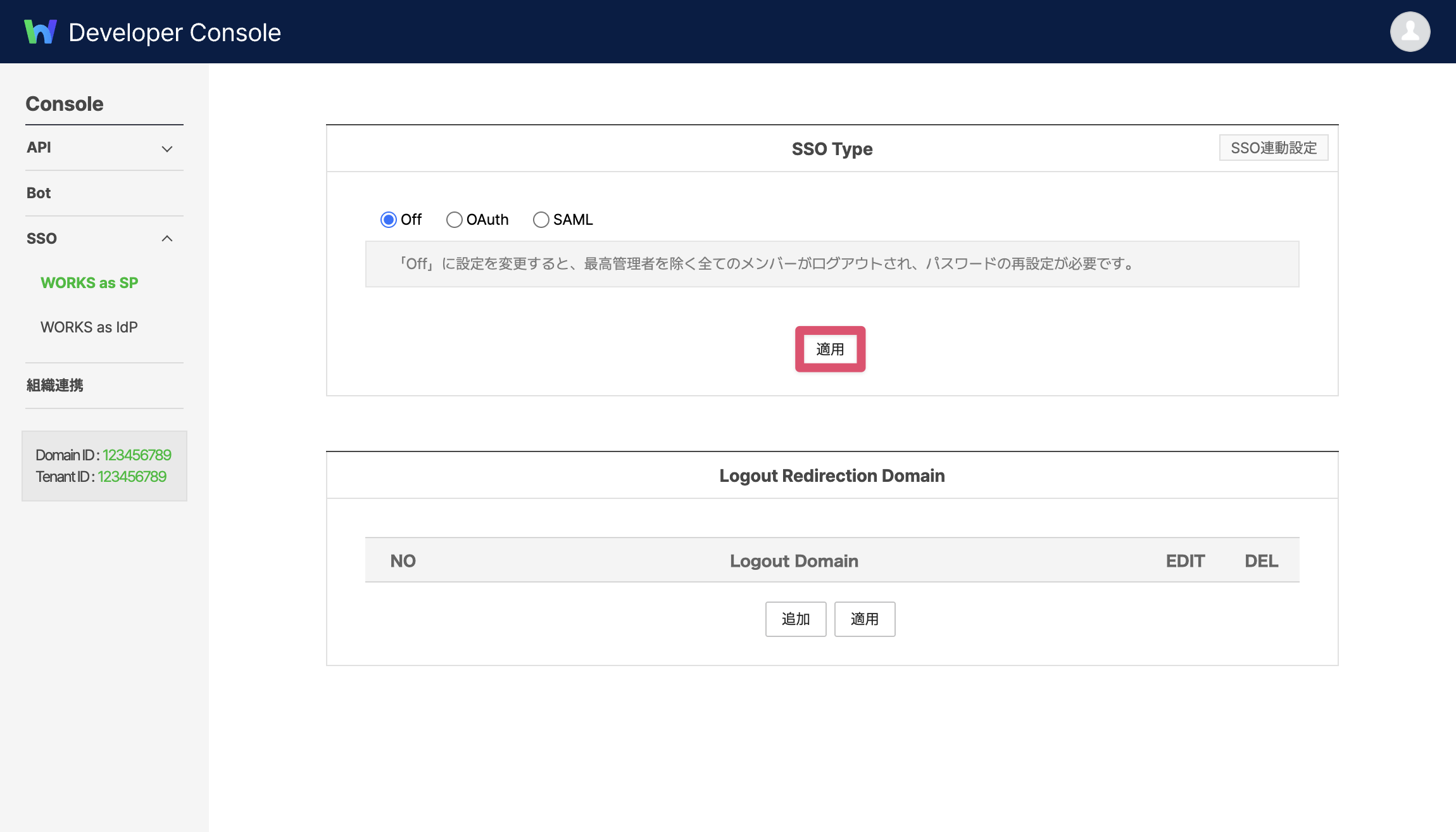Click 追加 to add logout domain
The image size is (1456, 832).
(796, 619)
